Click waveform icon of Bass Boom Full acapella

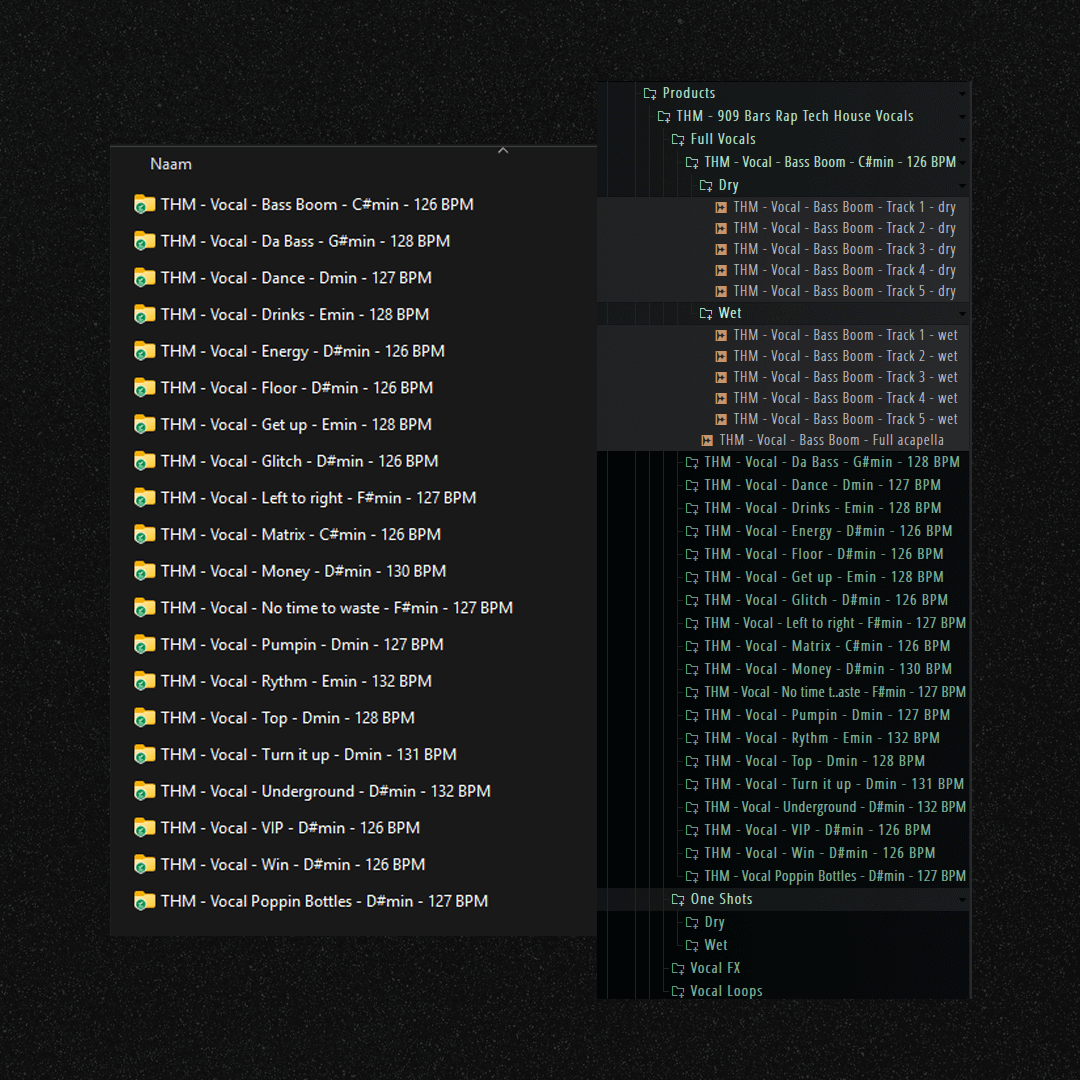pos(707,440)
